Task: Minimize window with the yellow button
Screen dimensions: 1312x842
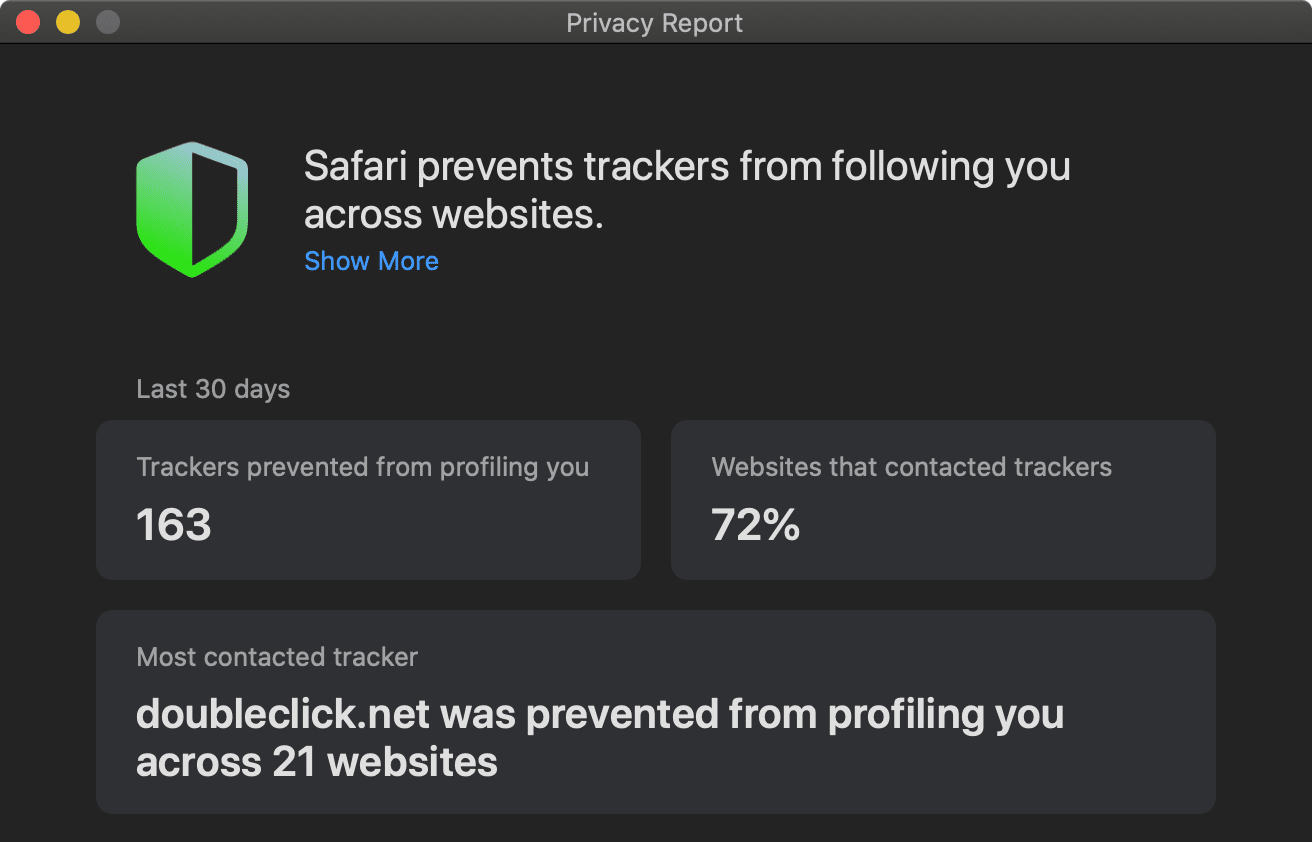Action: 68,22
